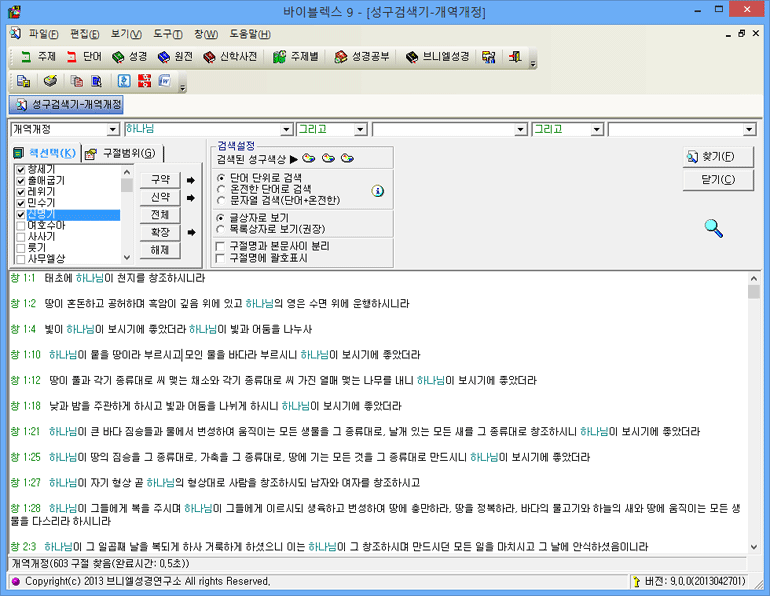
Task: Select Old Testament with 구약 button
Action: pyautogui.click(x=160, y=180)
